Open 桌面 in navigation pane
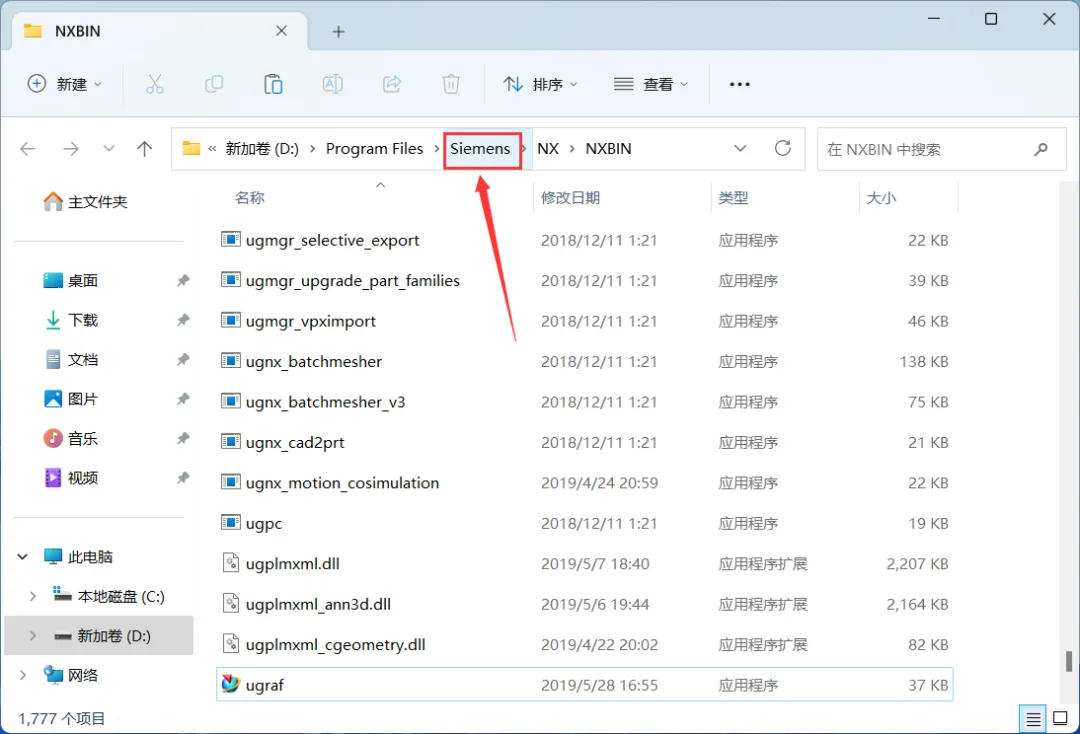The width and height of the screenshot is (1080, 734). pos(70,280)
